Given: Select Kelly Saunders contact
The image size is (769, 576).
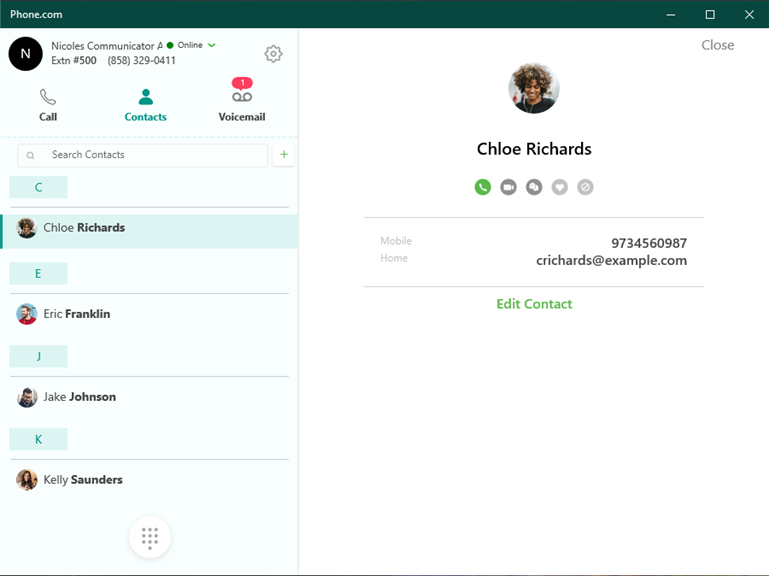Looking at the screenshot, I should (x=150, y=480).
